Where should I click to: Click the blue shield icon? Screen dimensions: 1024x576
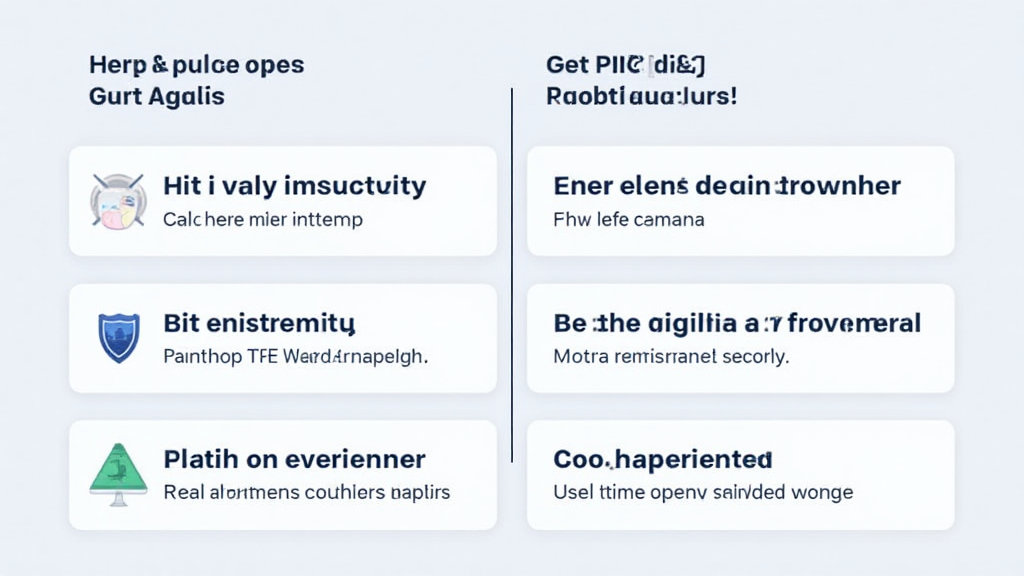click(118, 337)
